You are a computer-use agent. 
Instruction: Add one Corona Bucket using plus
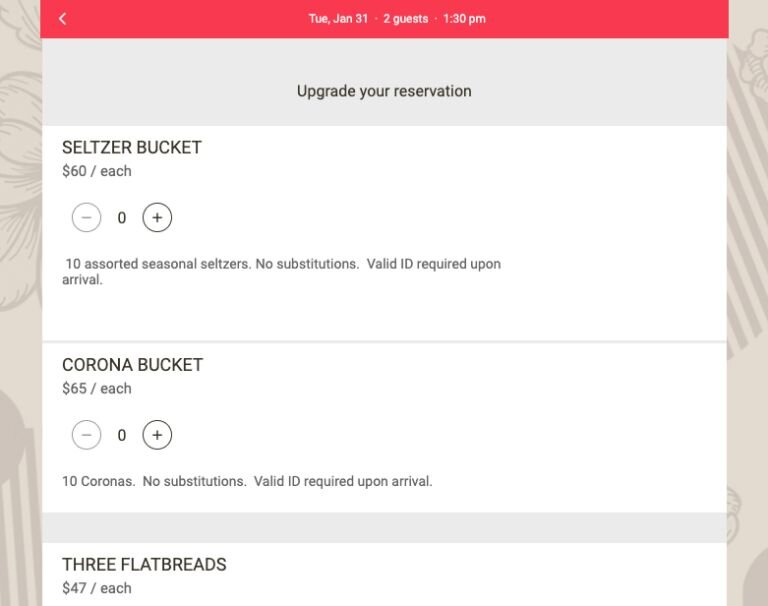tap(157, 435)
